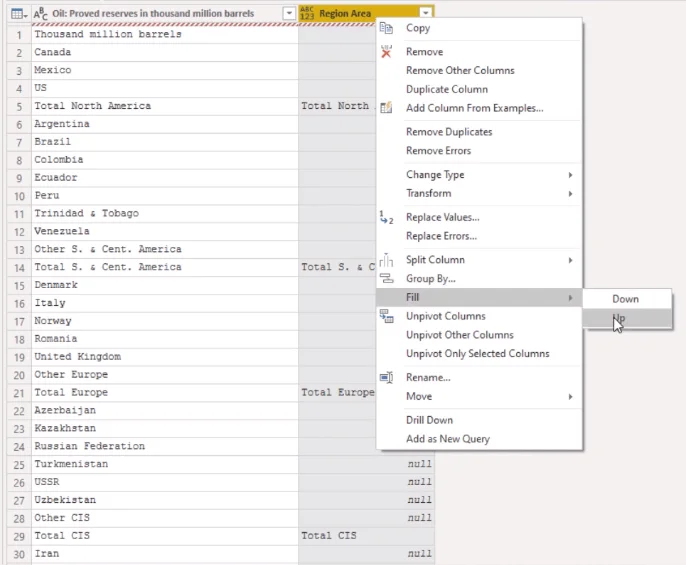Click the Add Column From Examples icon
686x565 pixels.
point(386,108)
